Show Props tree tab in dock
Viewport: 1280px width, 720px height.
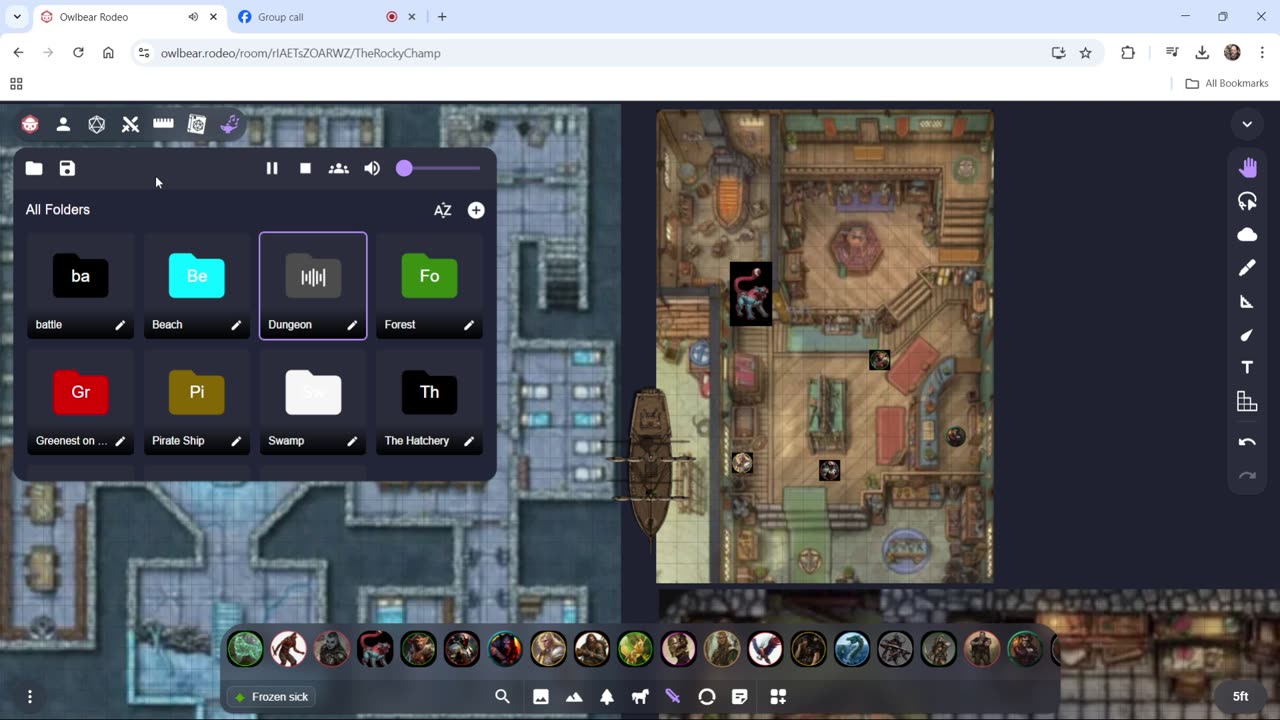[607, 697]
